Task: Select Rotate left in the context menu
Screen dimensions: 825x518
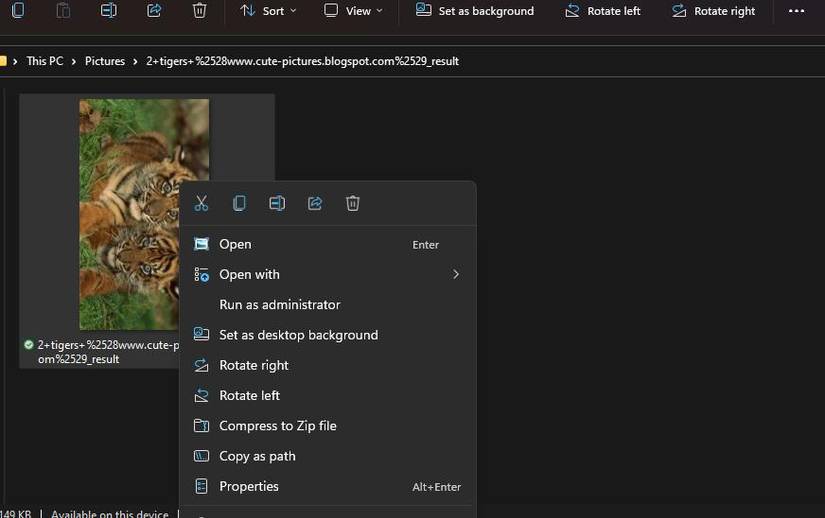Action: pyautogui.click(x=327, y=395)
